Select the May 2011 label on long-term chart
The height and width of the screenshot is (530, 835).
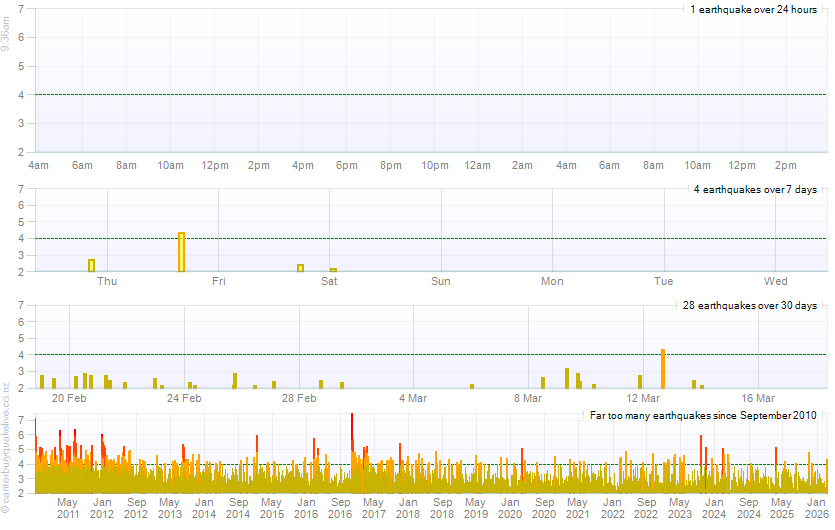[x=68, y=508]
